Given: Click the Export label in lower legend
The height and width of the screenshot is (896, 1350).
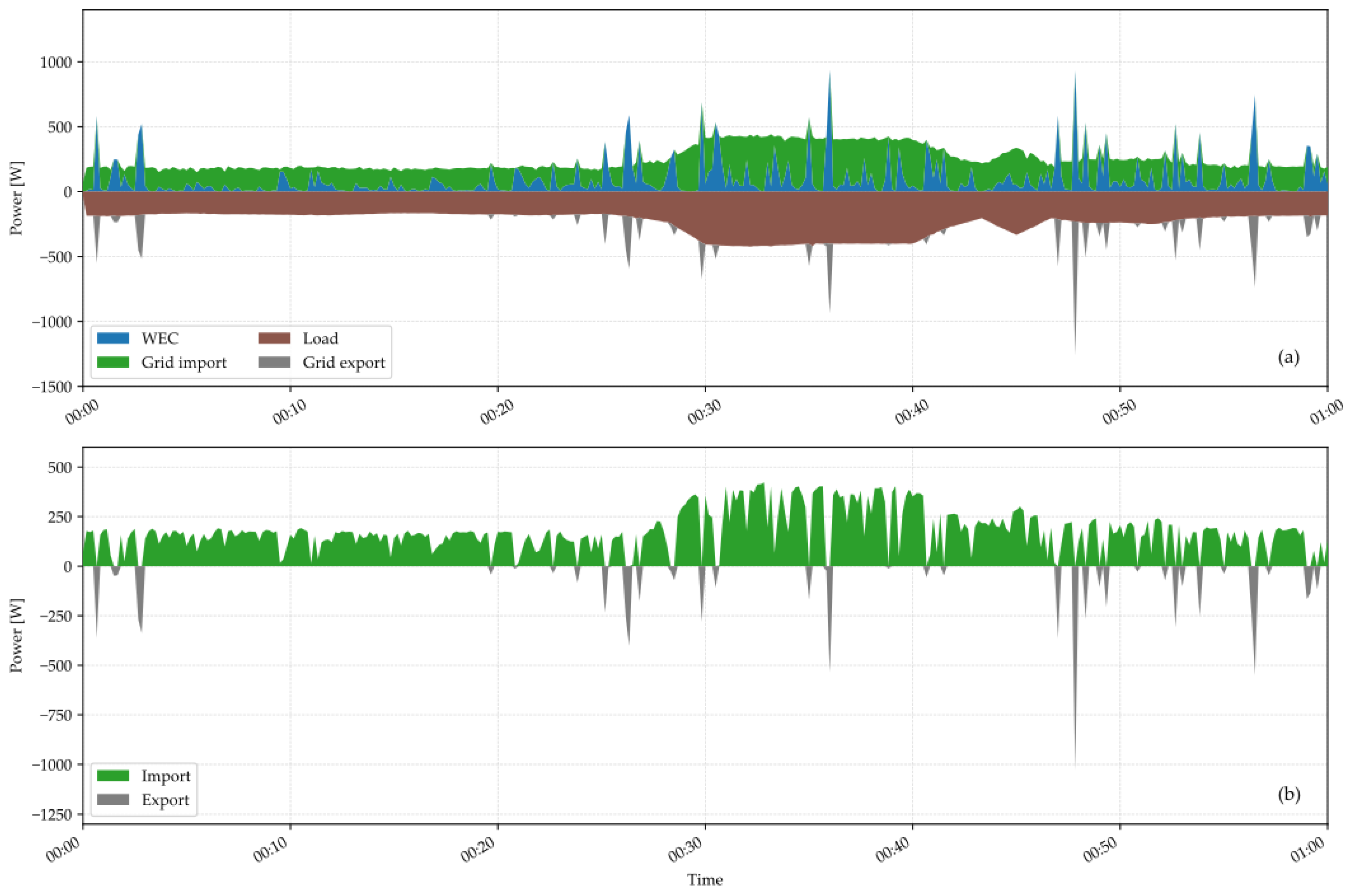Looking at the screenshot, I should (x=165, y=799).
